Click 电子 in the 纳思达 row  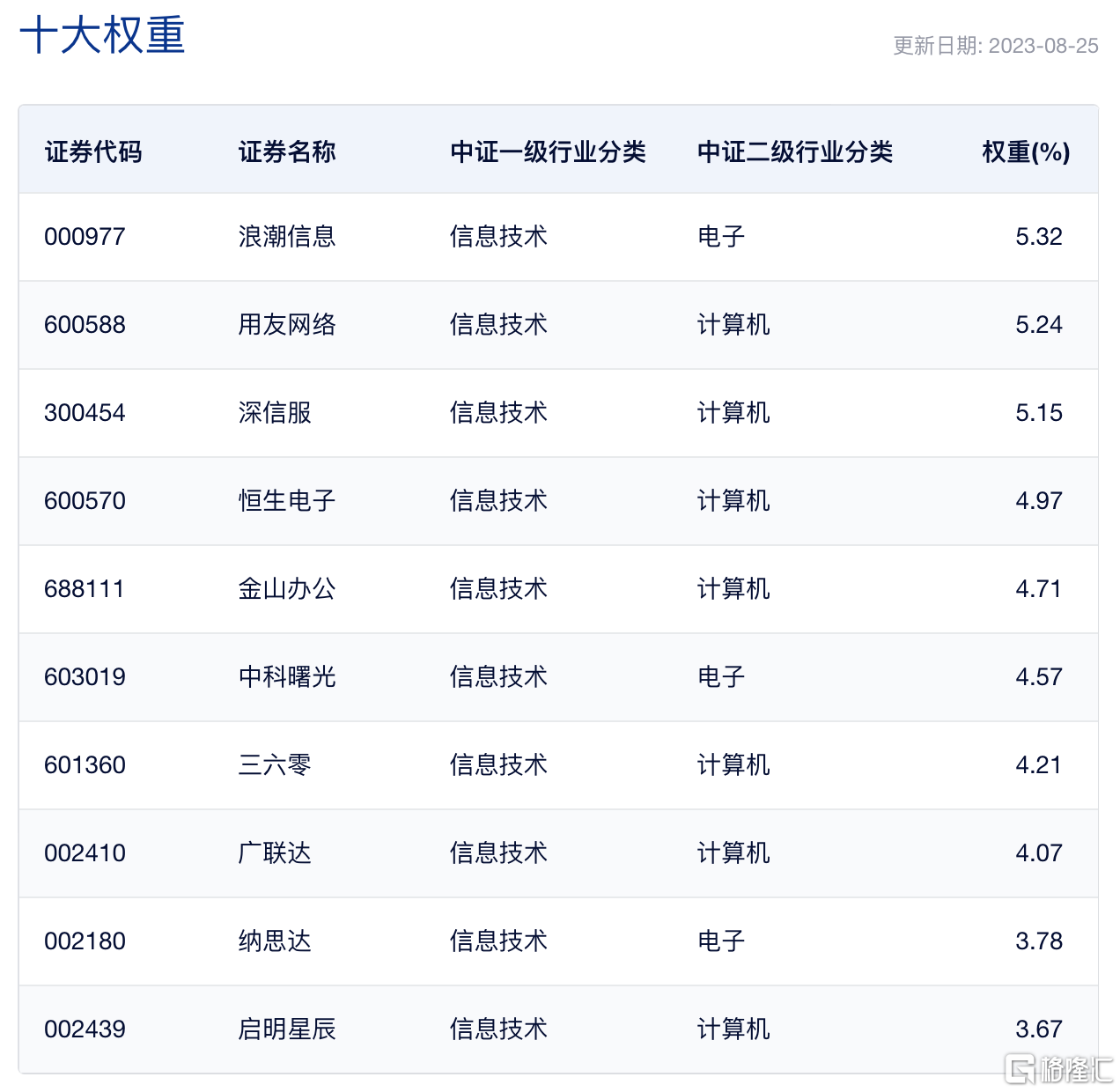point(721,941)
